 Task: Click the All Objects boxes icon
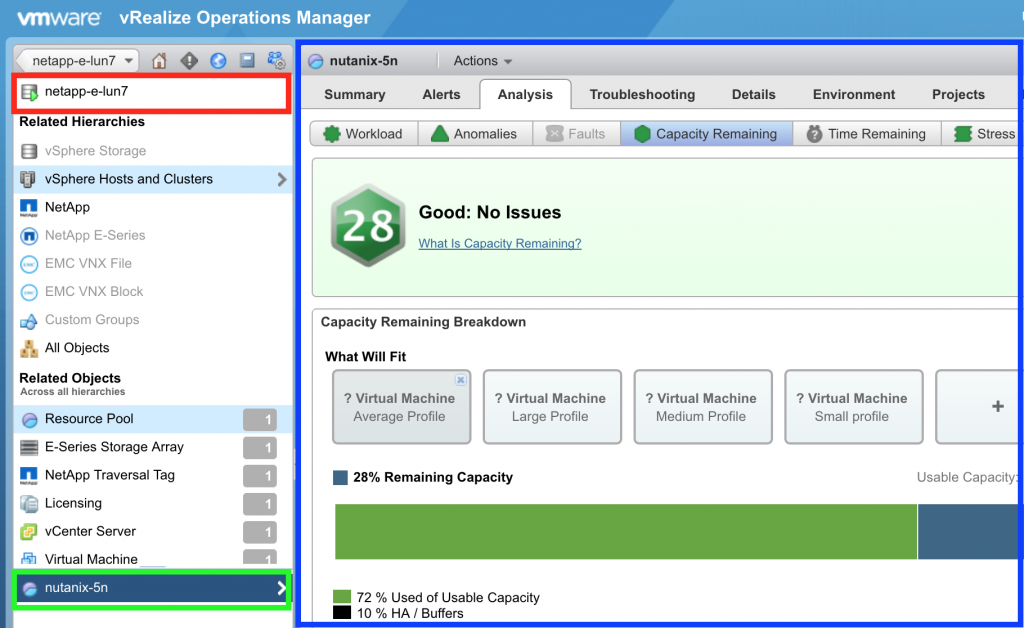[x=29, y=349]
